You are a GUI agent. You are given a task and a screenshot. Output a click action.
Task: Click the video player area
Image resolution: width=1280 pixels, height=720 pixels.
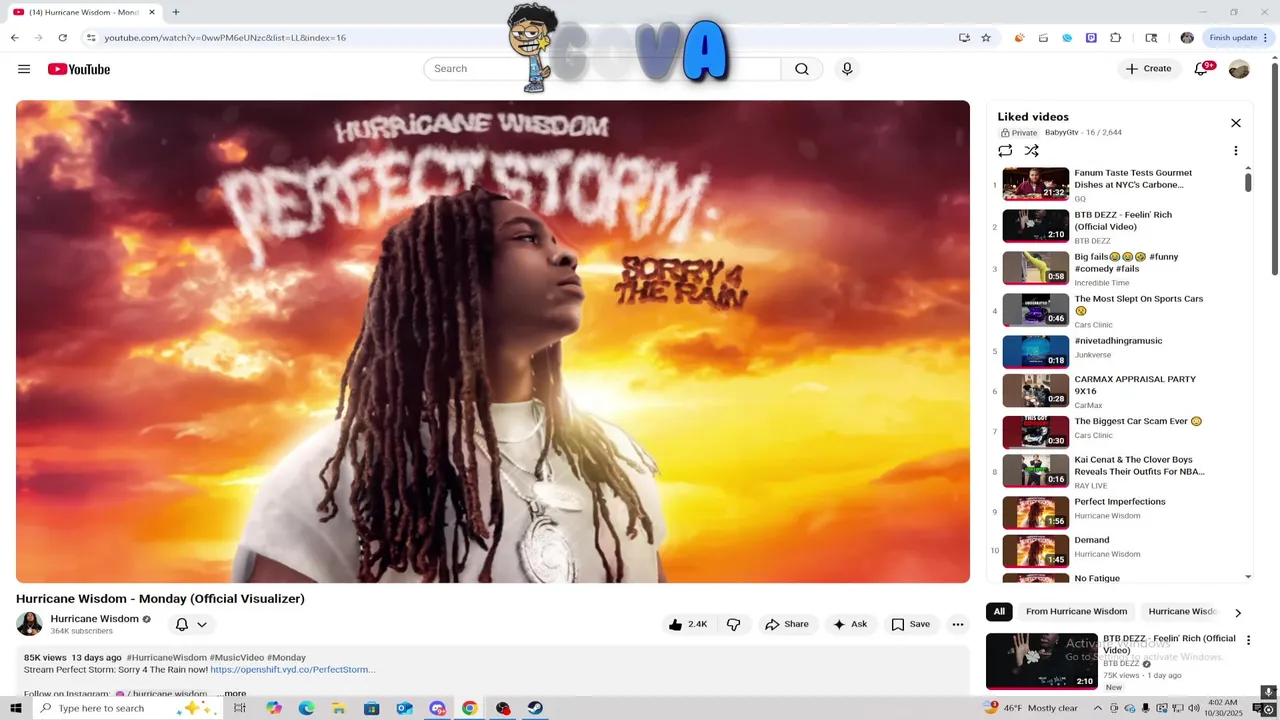[493, 341]
